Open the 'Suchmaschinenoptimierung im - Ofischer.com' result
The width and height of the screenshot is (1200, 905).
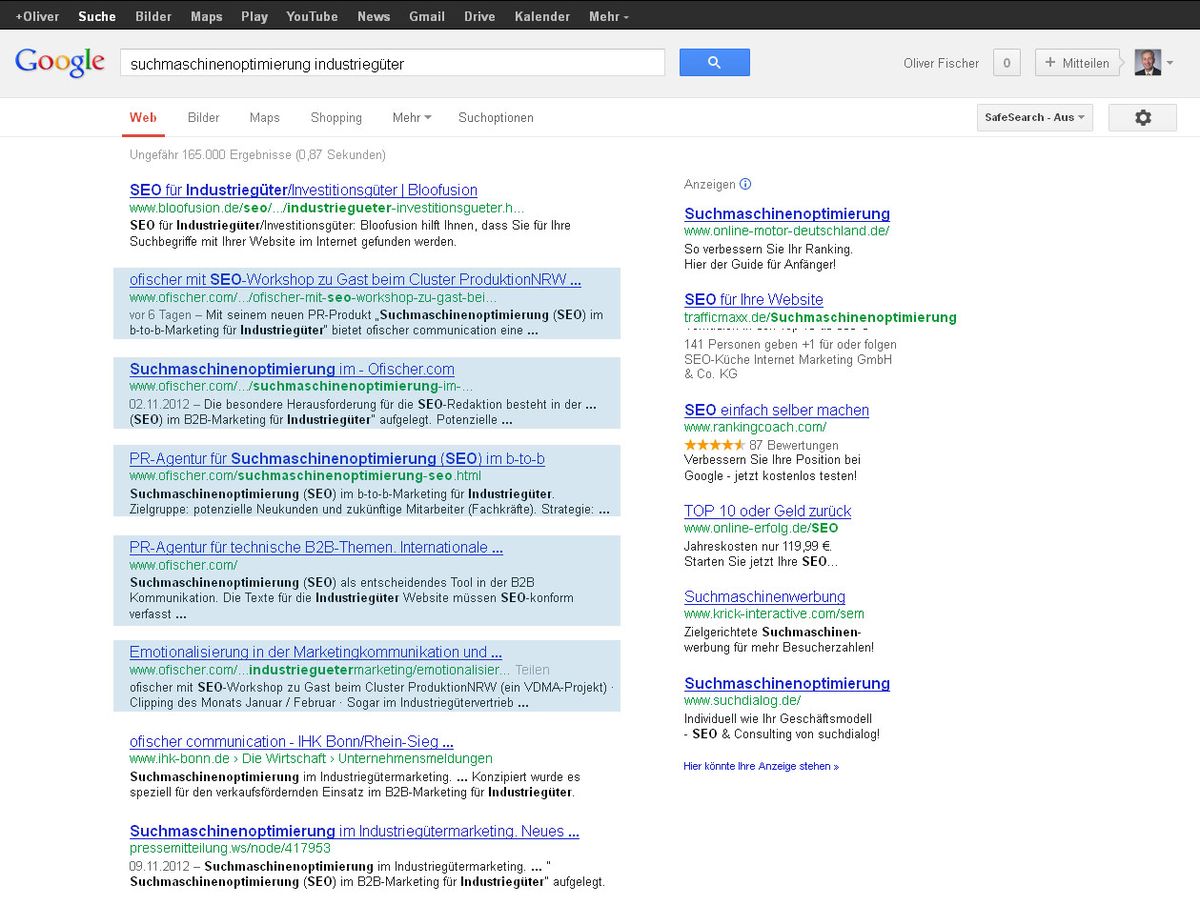[x=292, y=369]
